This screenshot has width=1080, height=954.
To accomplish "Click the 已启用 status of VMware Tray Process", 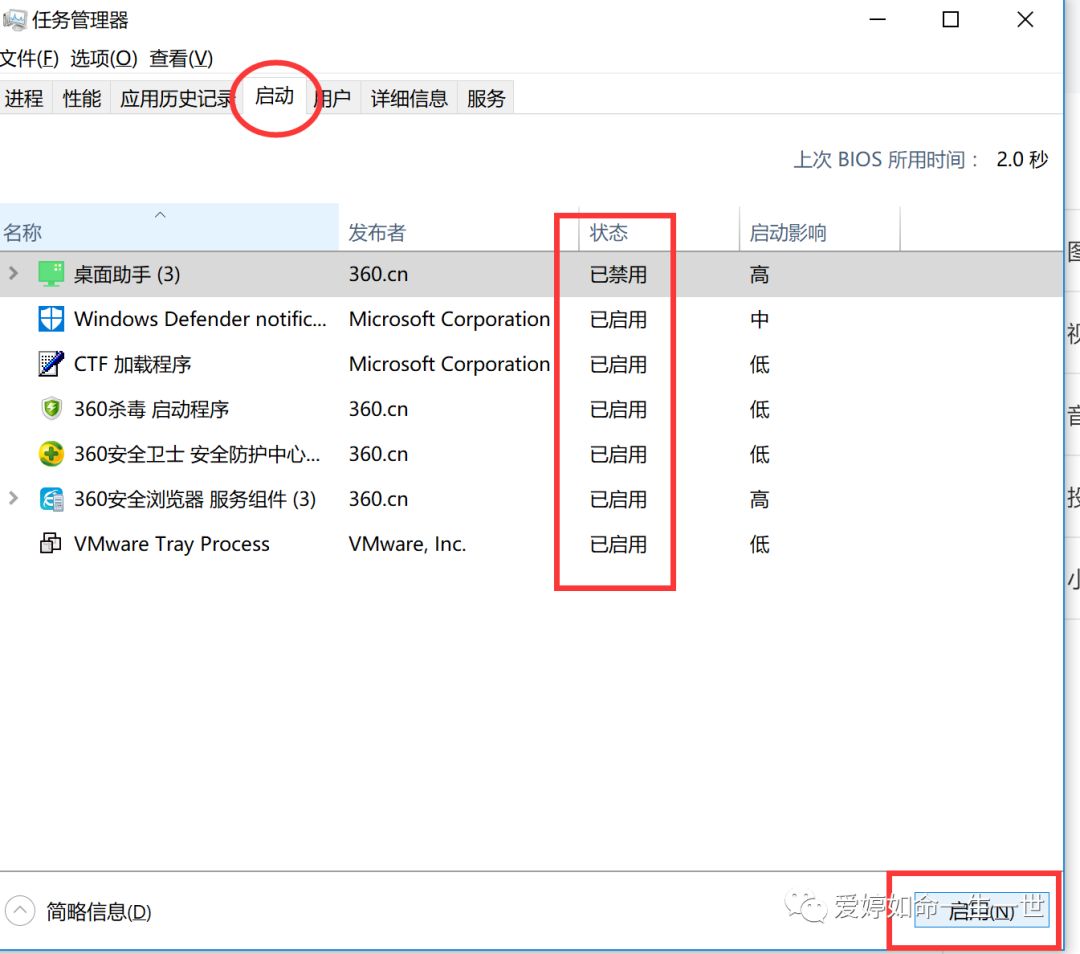I will (618, 544).
